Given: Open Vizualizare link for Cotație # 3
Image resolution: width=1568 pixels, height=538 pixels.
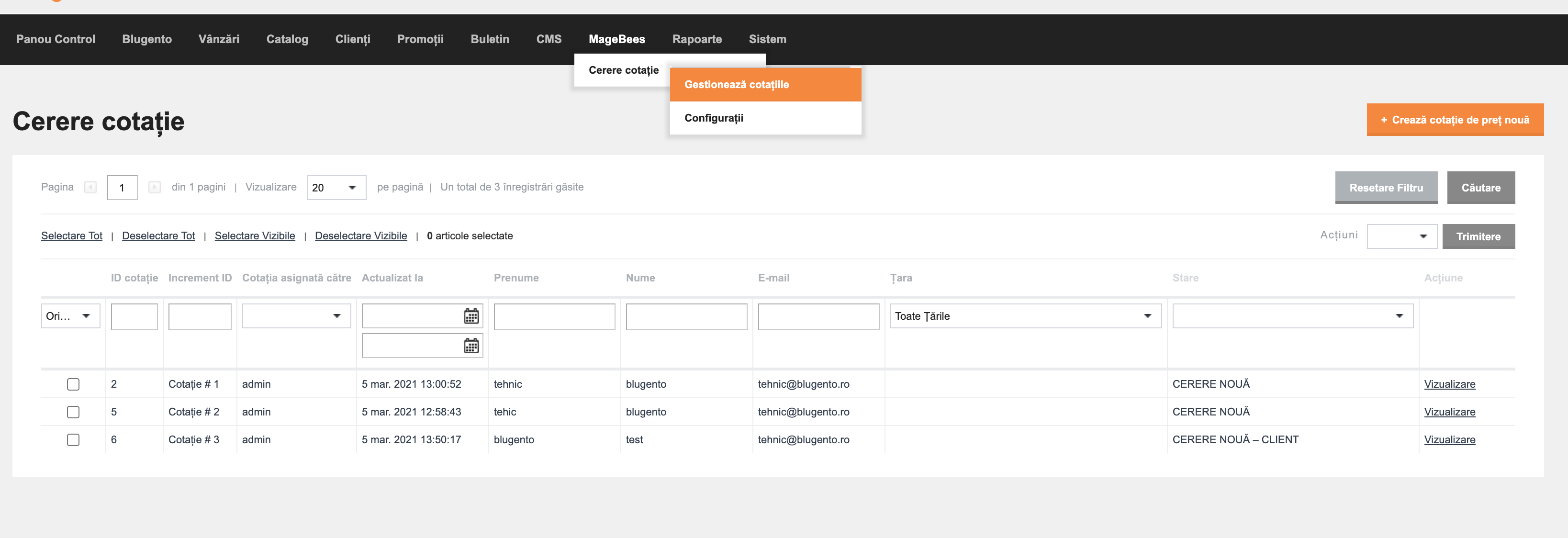Looking at the screenshot, I should point(1449,439).
